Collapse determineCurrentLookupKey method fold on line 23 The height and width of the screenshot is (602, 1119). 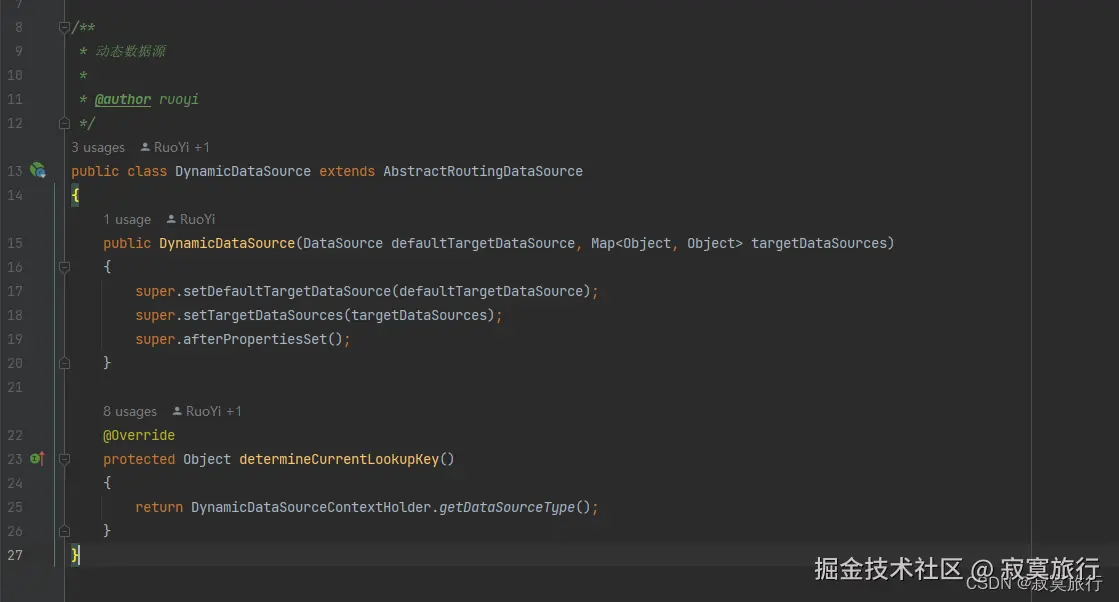pos(64,459)
